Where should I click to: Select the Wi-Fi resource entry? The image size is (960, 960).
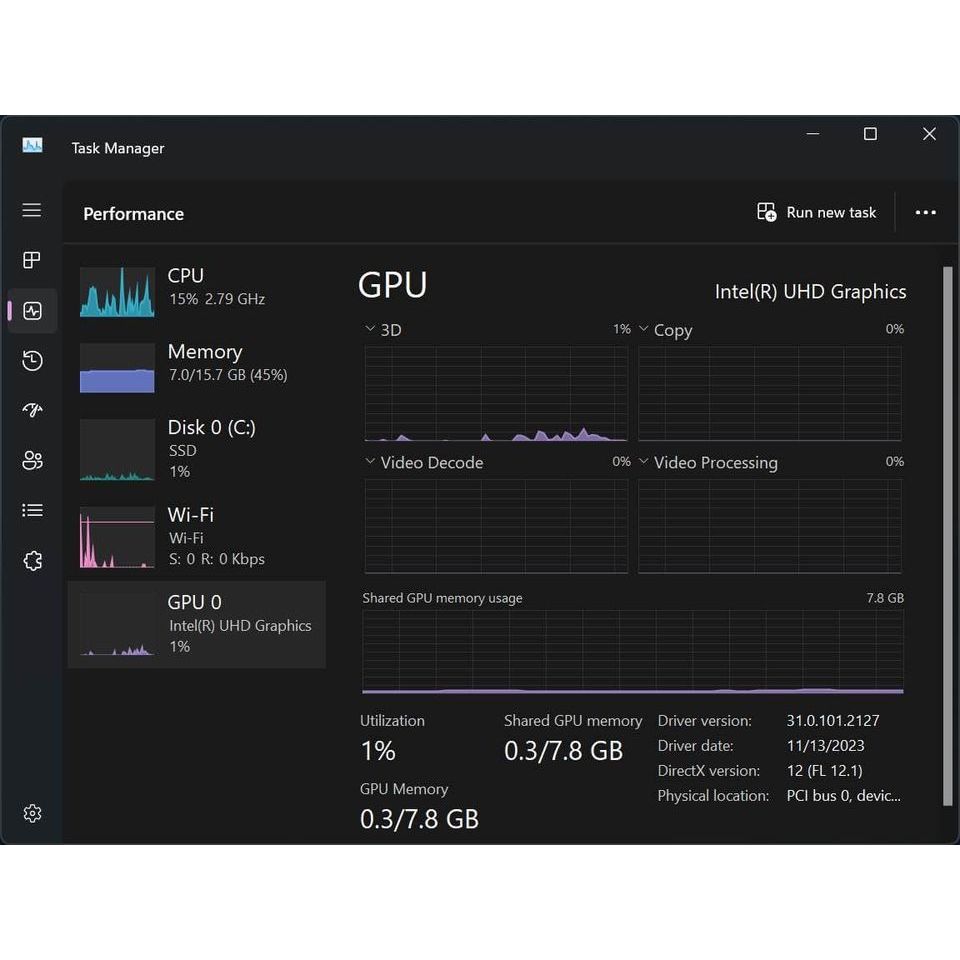[x=196, y=536]
